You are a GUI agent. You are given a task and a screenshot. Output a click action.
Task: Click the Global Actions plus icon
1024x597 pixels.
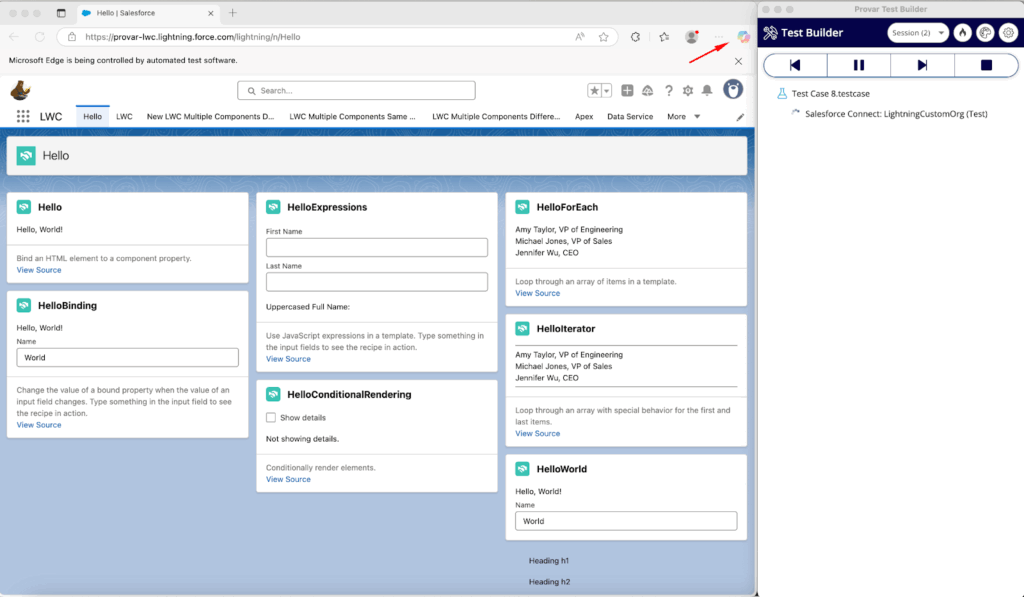pos(627,91)
